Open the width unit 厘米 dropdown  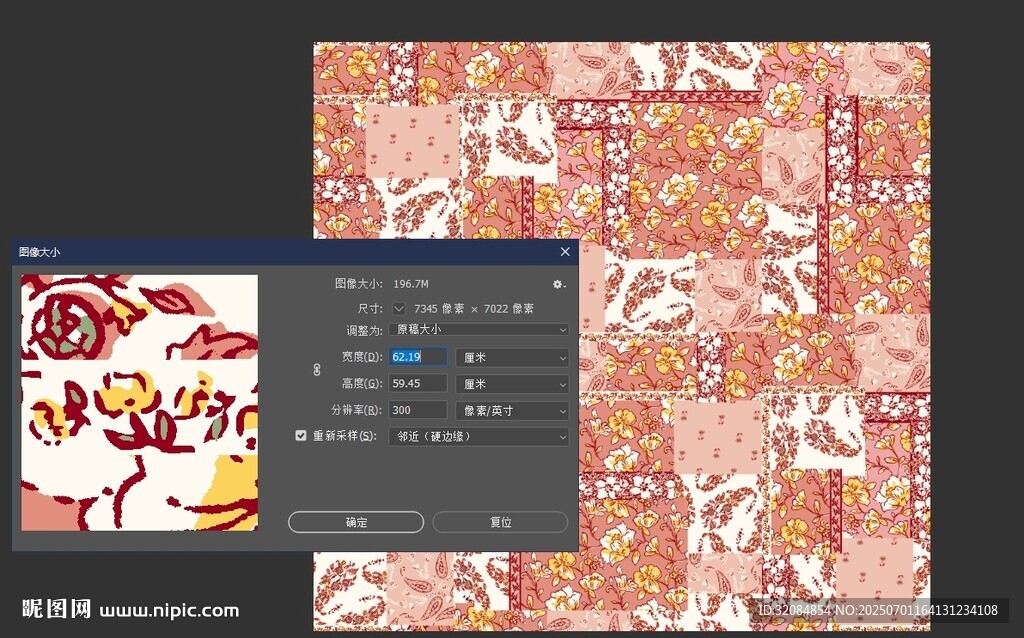click(511, 357)
